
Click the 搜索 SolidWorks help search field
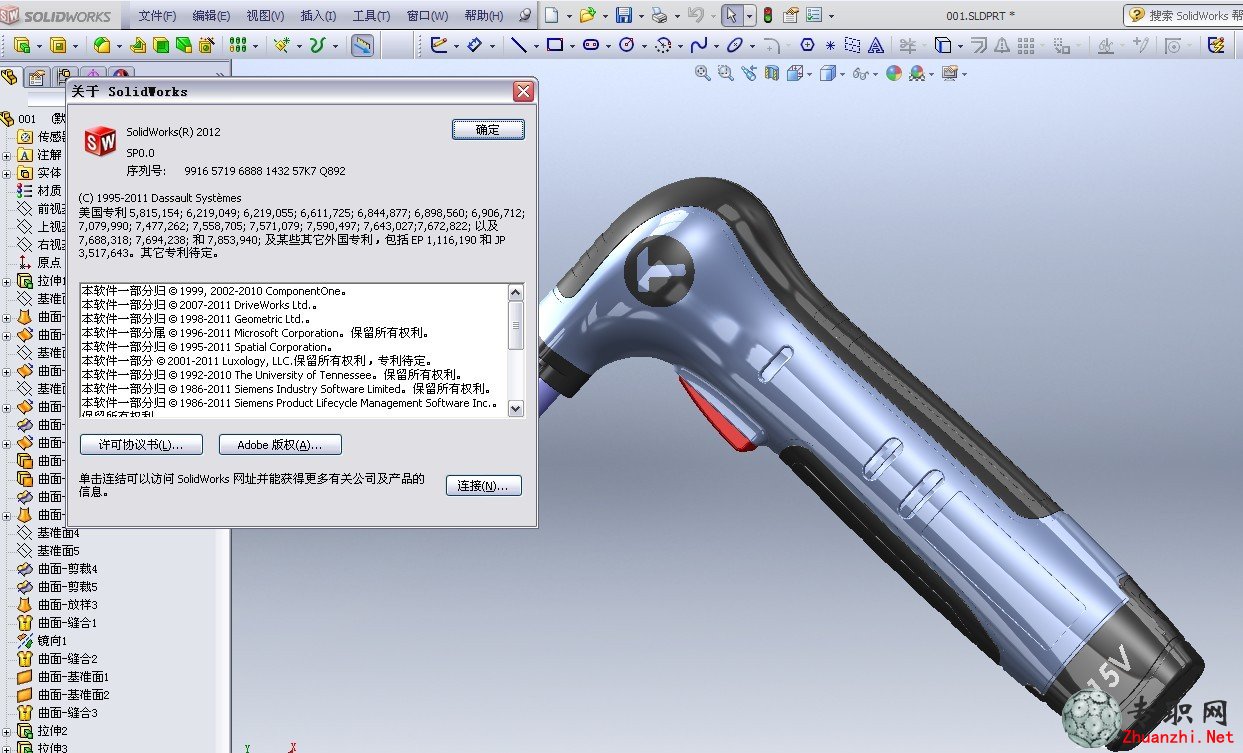tap(1183, 15)
